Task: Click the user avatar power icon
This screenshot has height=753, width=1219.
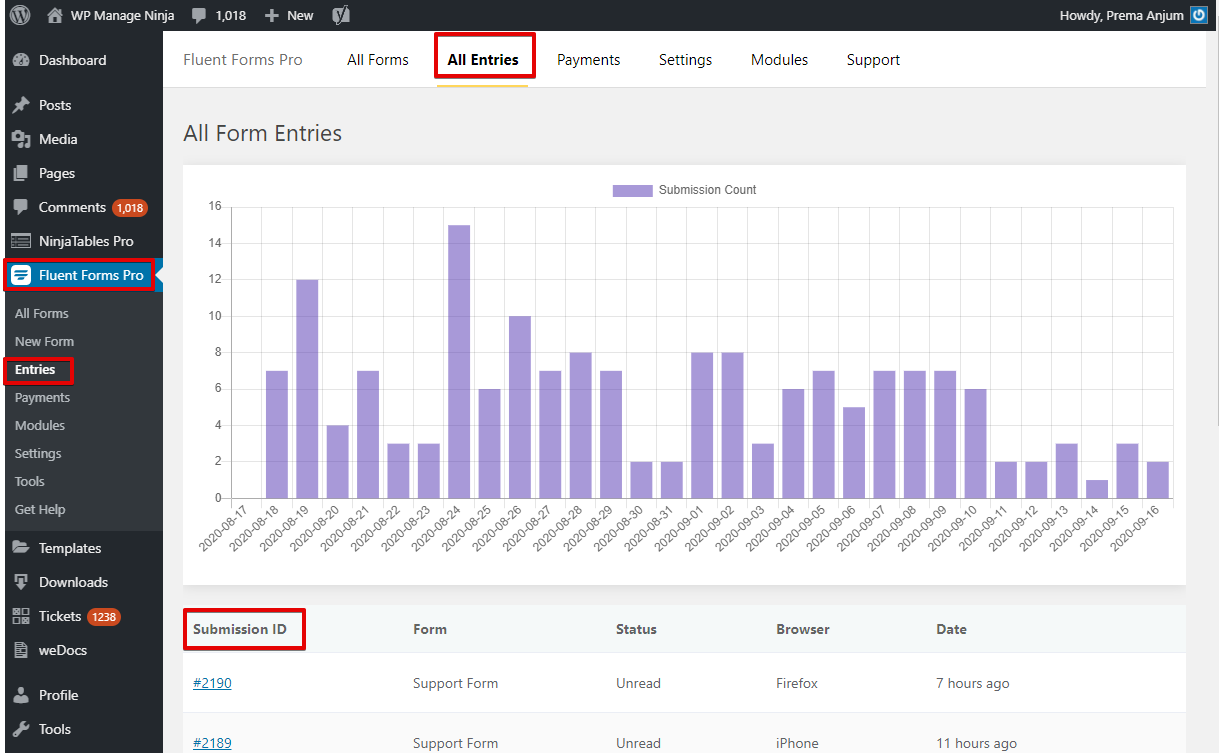Action: [x=1199, y=15]
